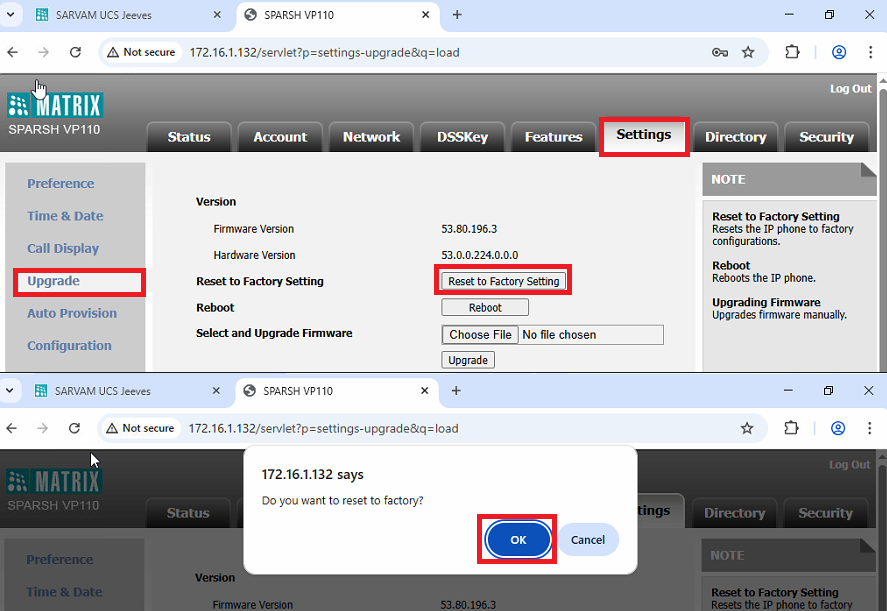Cancel the factory reset dialog
The height and width of the screenshot is (611, 887).
click(588, 540)
